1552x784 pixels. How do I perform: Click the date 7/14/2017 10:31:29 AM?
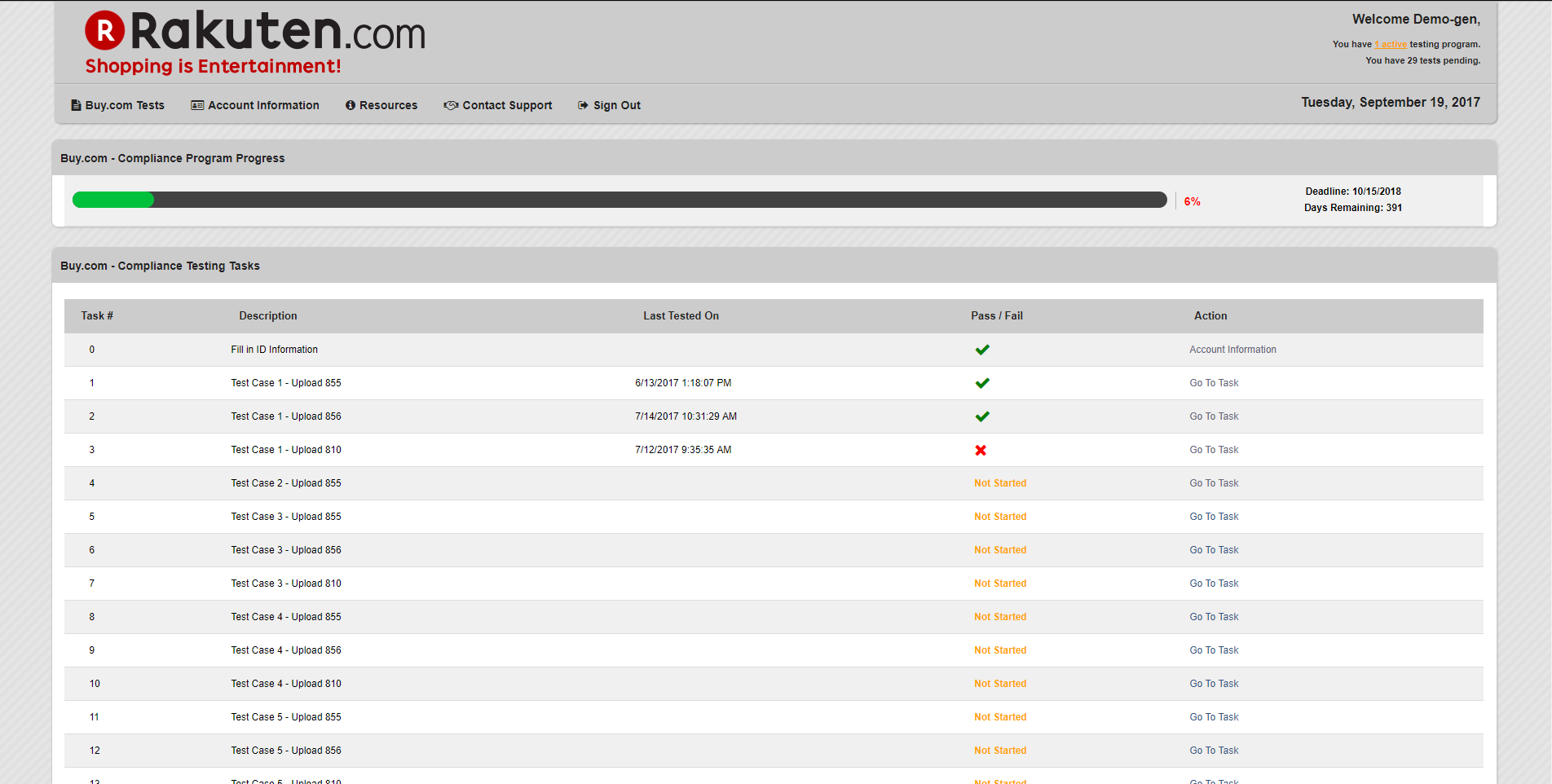(x=686, y=416)
